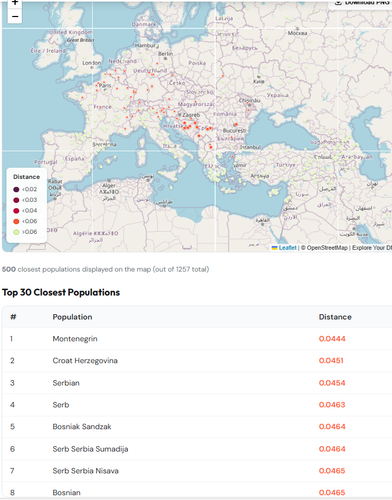
Task: Click the <0.03 distance legend swatch
Action: pos(16,200)
